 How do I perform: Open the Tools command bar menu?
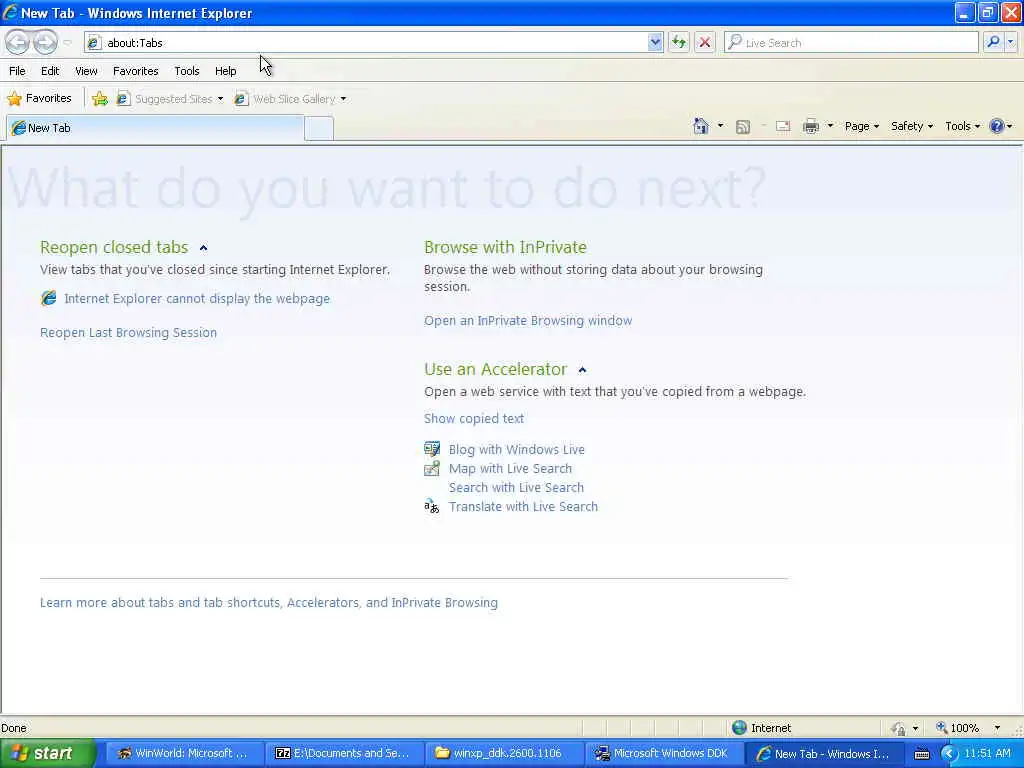(x=963, y=126)
